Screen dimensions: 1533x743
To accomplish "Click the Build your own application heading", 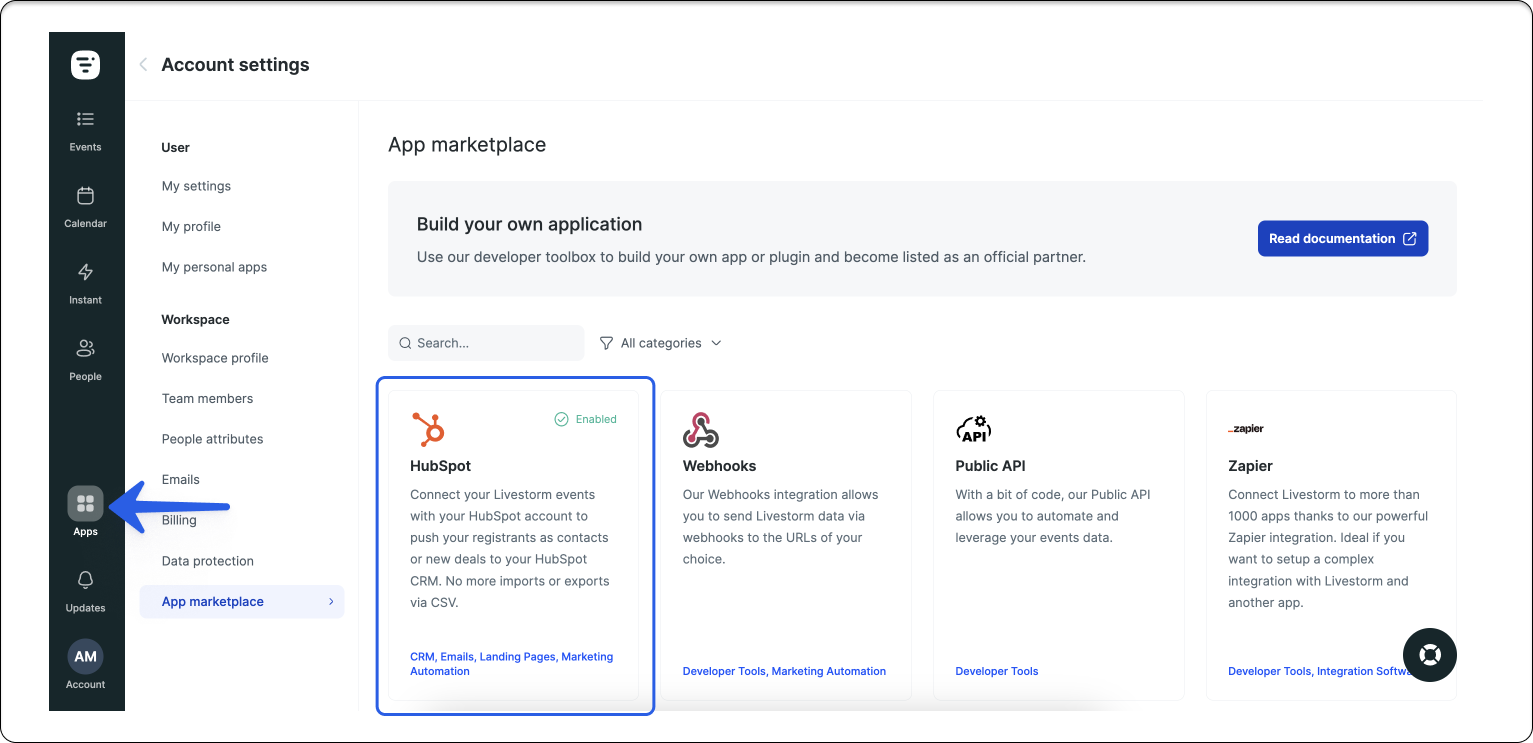I will 529,224.
